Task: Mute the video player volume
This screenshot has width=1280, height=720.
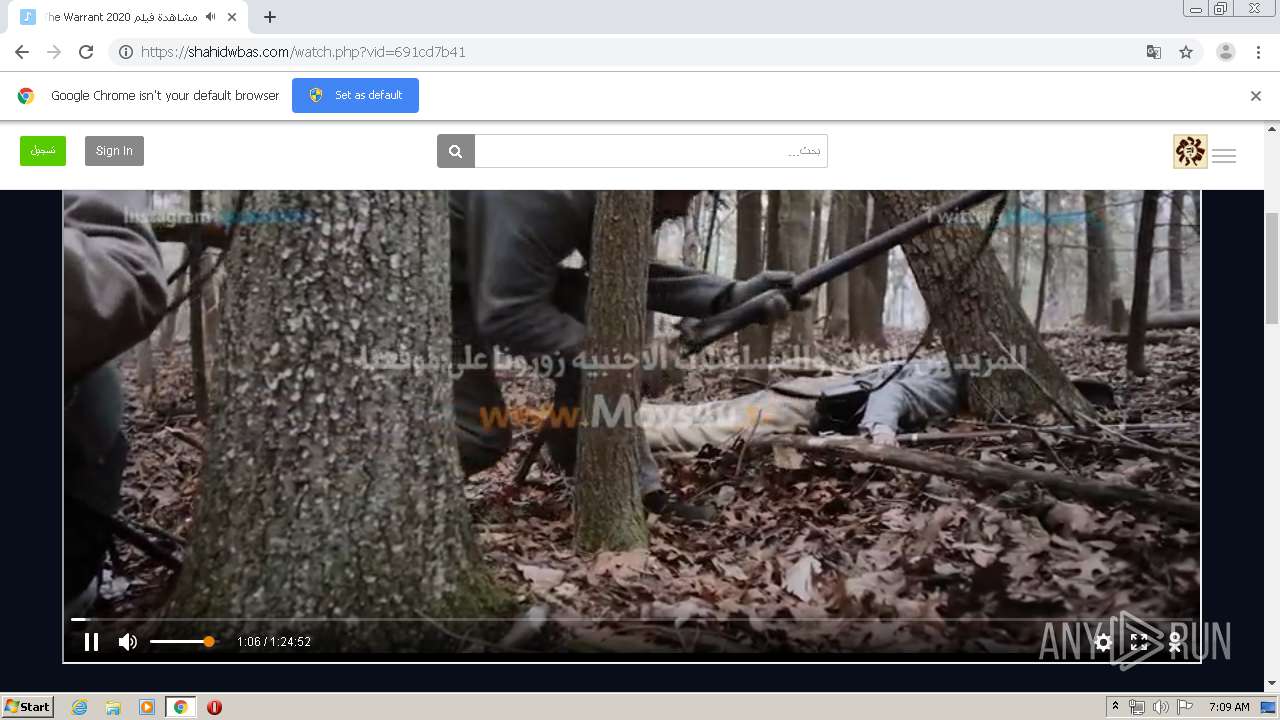Action: click(128, 642)
